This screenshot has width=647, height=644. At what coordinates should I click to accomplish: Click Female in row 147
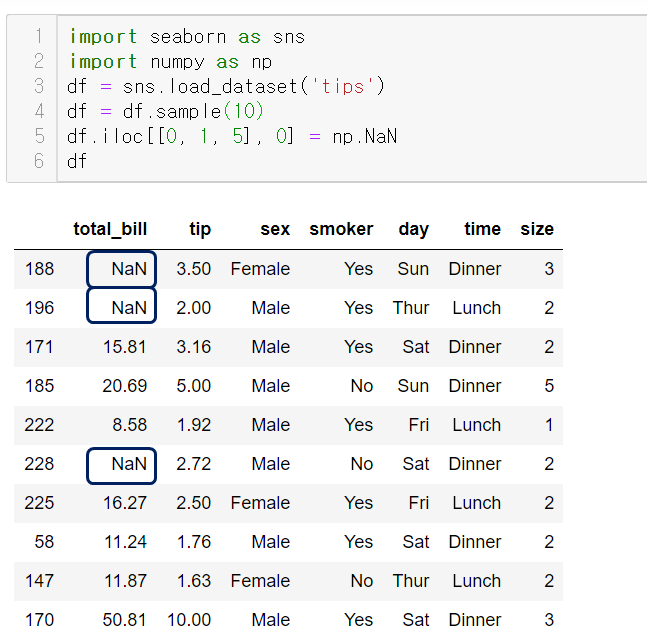[x=260, y=581]
